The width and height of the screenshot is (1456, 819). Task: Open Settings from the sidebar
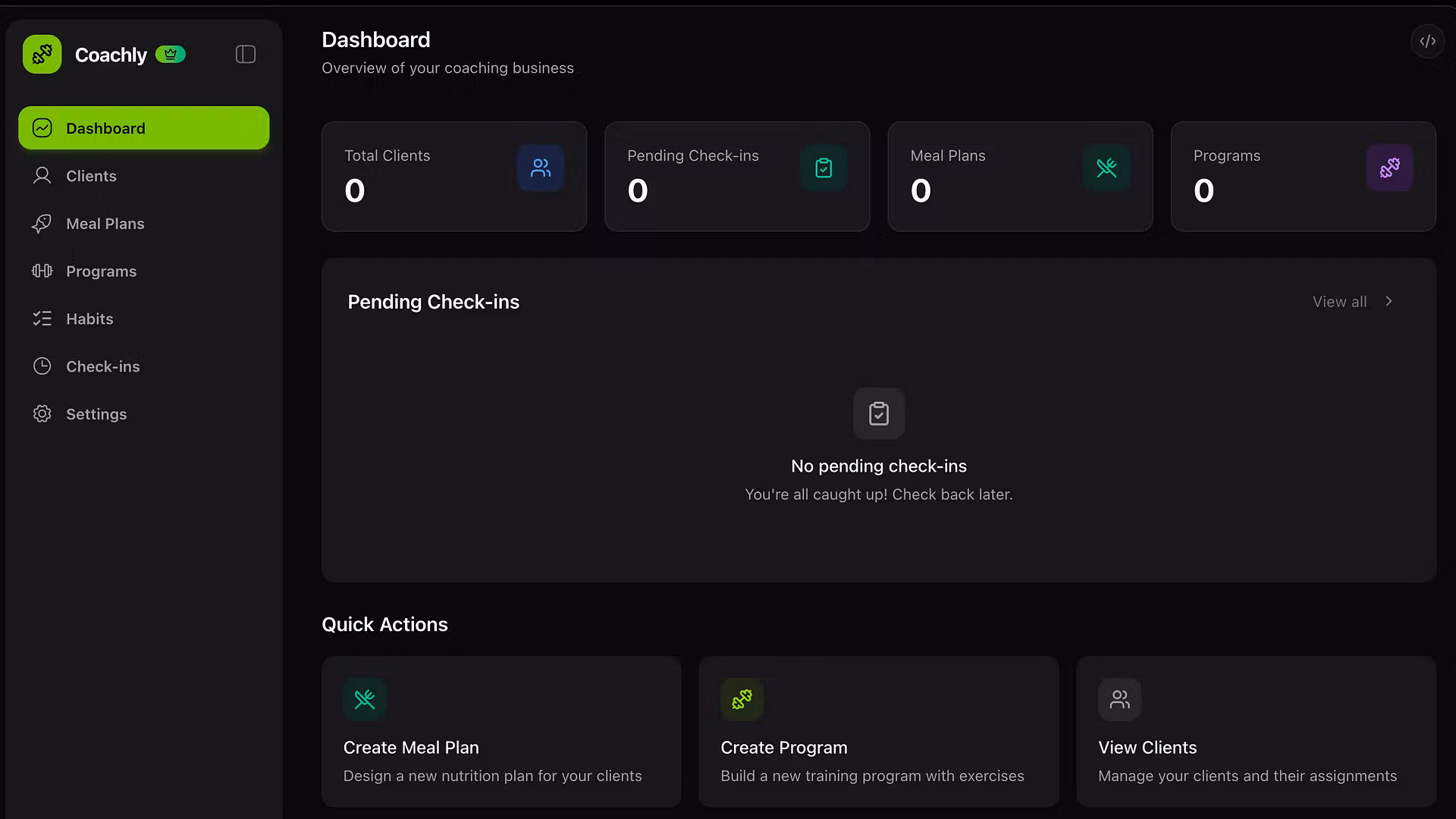click(96, 415)
